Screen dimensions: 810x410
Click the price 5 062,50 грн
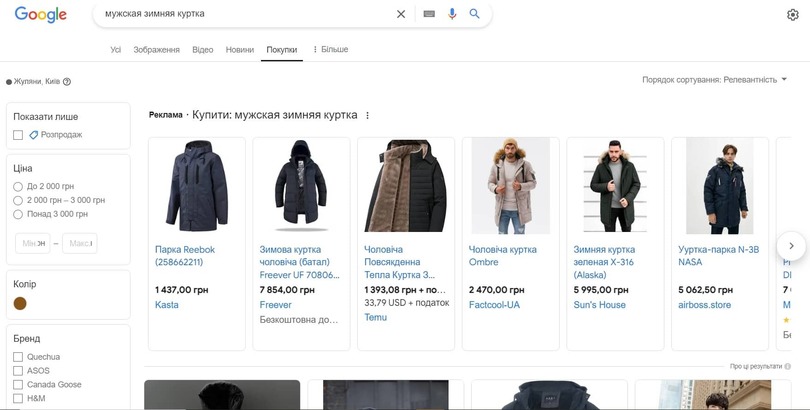tap(705, 290)
